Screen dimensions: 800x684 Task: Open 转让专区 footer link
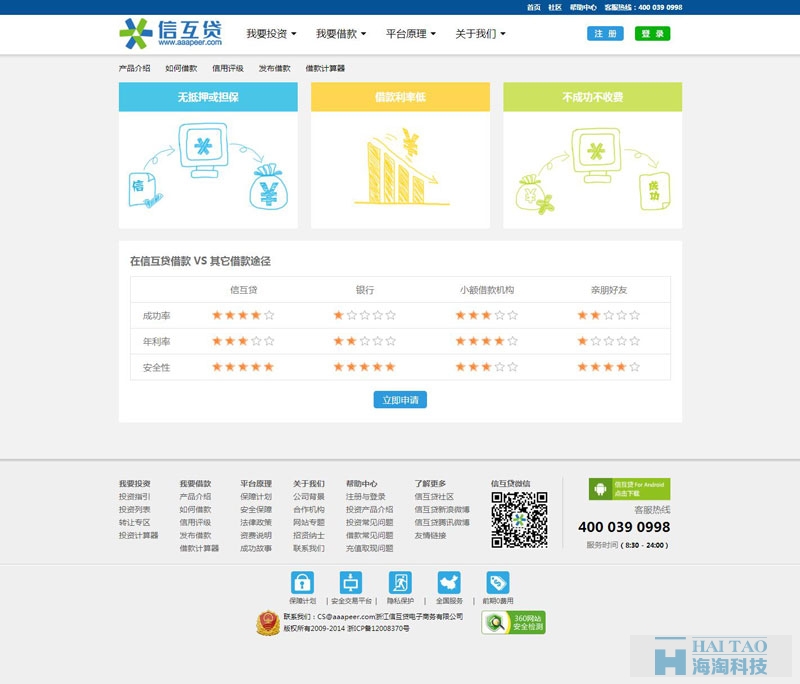[135, 522]
